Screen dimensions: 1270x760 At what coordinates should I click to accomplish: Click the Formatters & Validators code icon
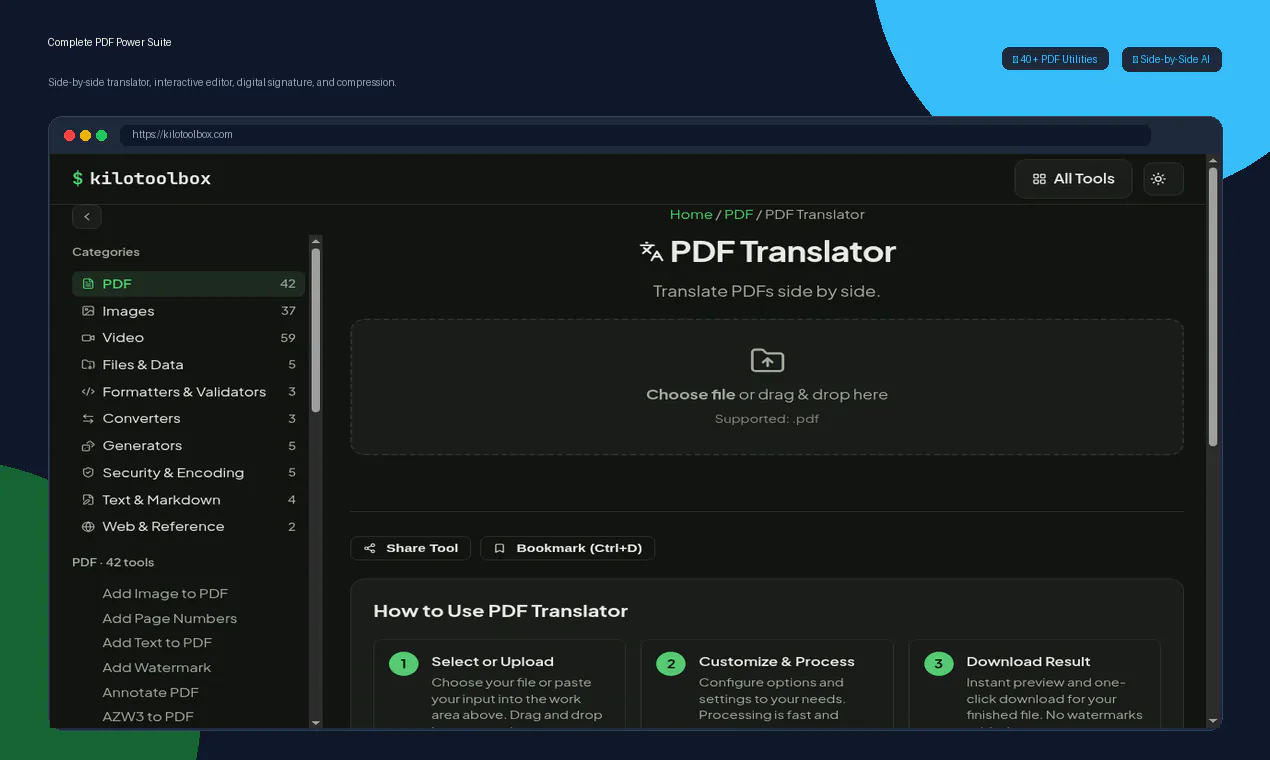tap(88, 392)
